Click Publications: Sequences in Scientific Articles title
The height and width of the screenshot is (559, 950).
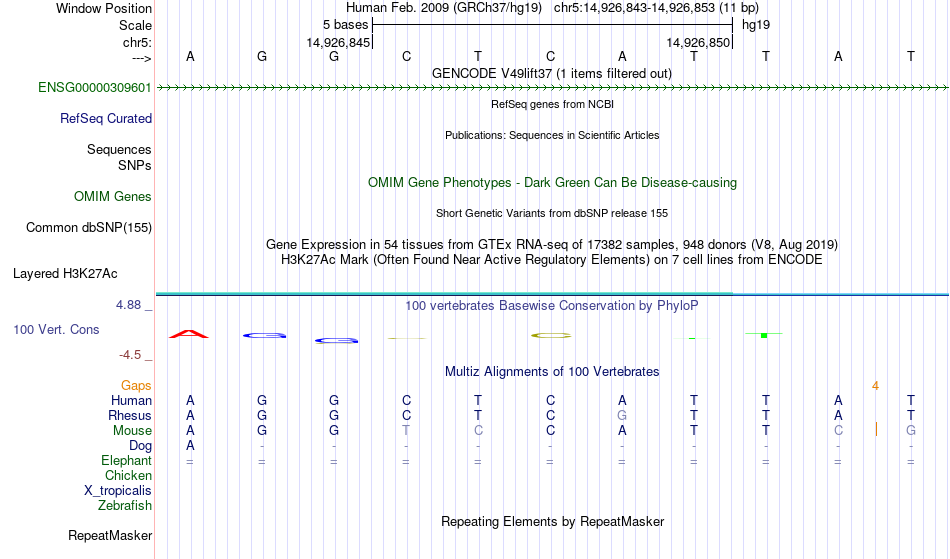point(552,135)
